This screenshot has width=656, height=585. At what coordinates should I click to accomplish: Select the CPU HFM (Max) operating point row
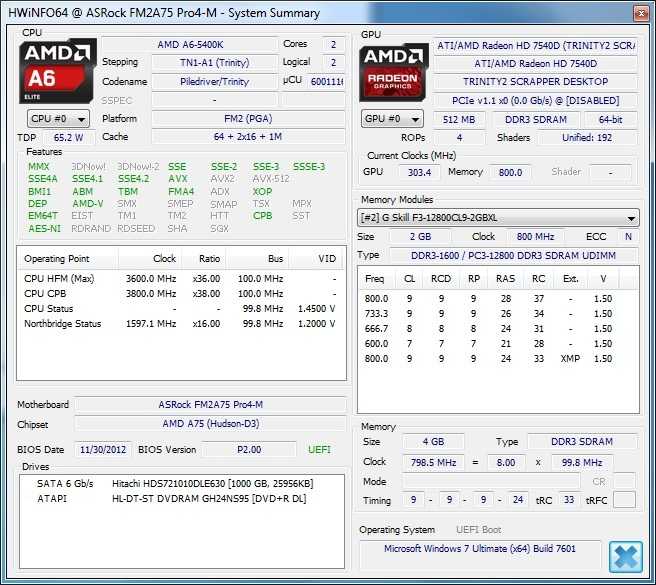coord(180,279)
